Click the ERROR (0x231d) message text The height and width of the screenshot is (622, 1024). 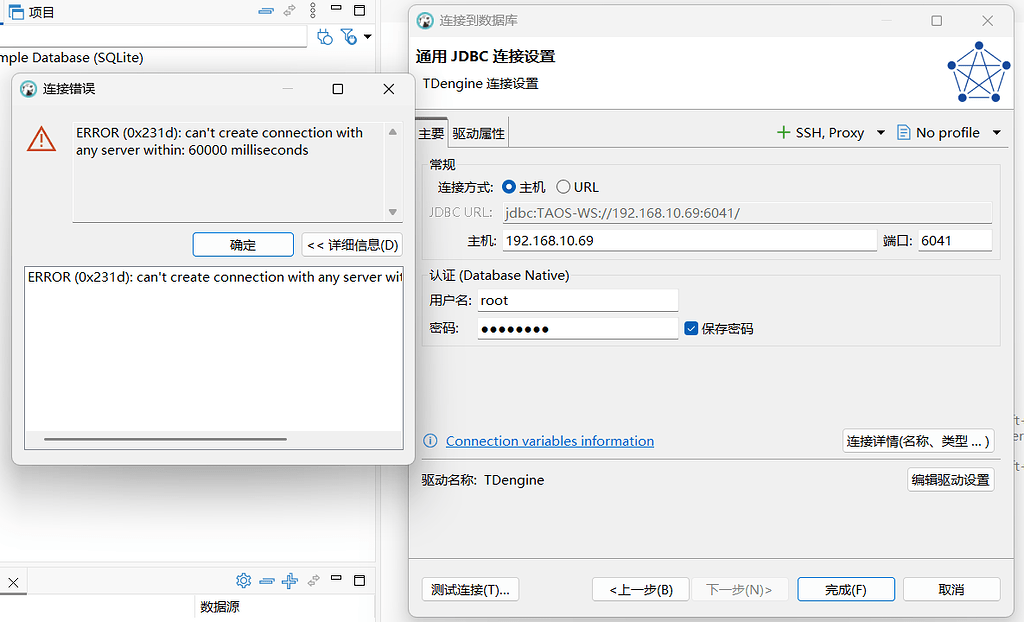[219, 141]
